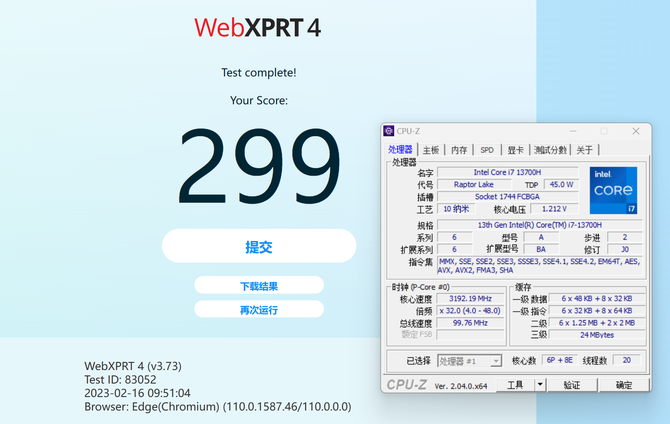Click the 工具 tools button
The height and width of the screenshot is (424, 670).
click(x=515, y=385)
